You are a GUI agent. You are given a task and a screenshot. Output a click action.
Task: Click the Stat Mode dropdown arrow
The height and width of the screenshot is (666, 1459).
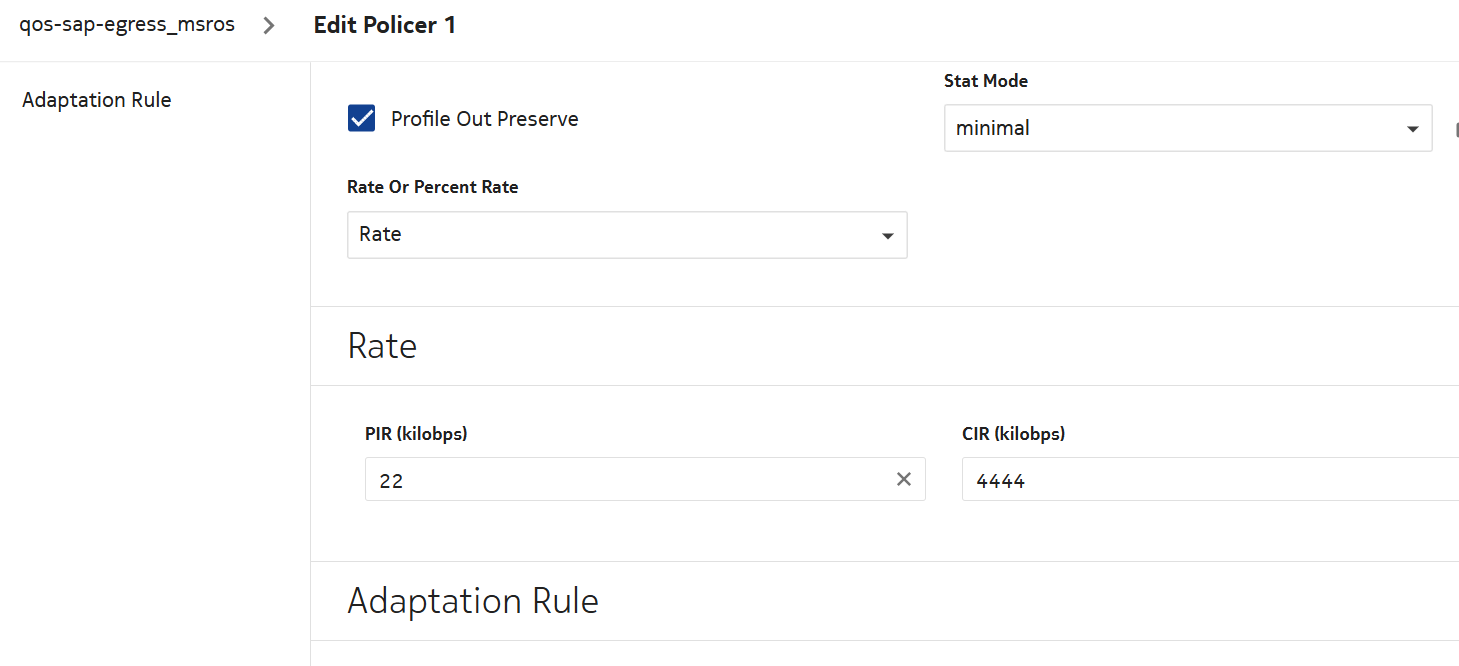pos(1412,129)
